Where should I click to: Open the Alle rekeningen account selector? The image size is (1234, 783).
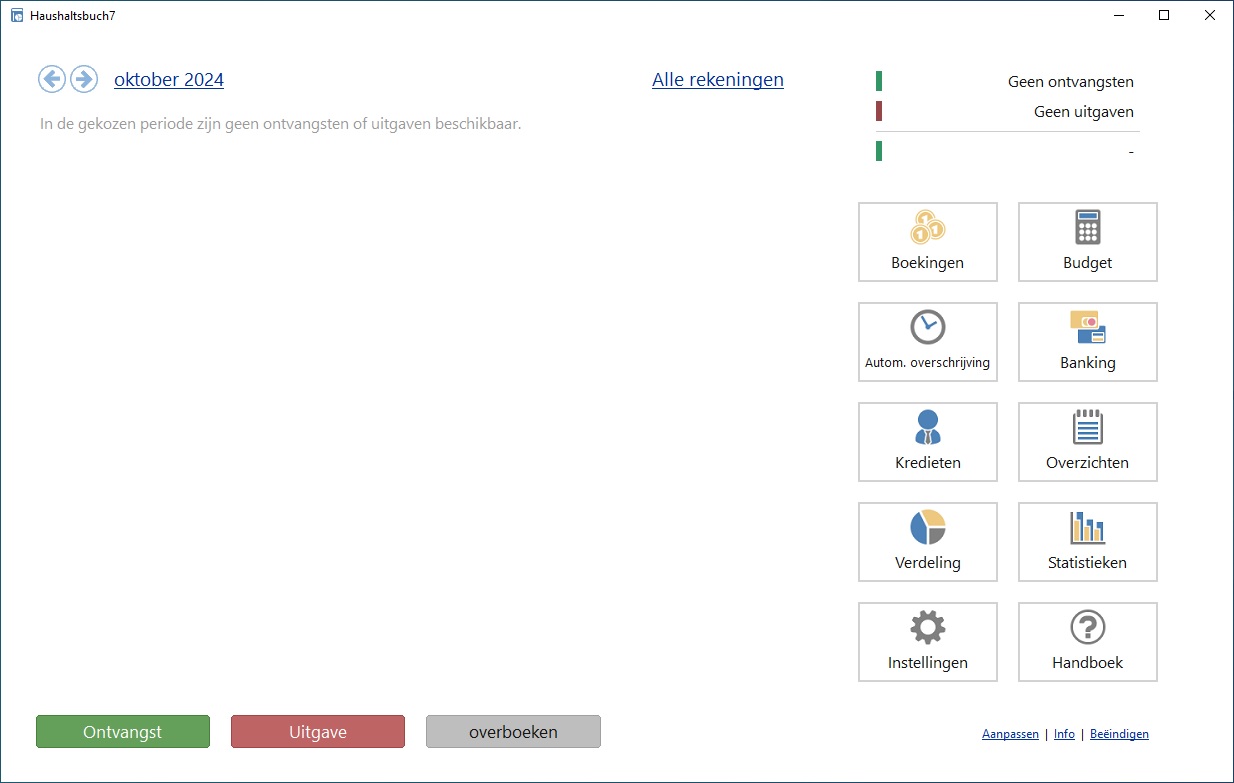pyautogui.click(x=717, y=80)
